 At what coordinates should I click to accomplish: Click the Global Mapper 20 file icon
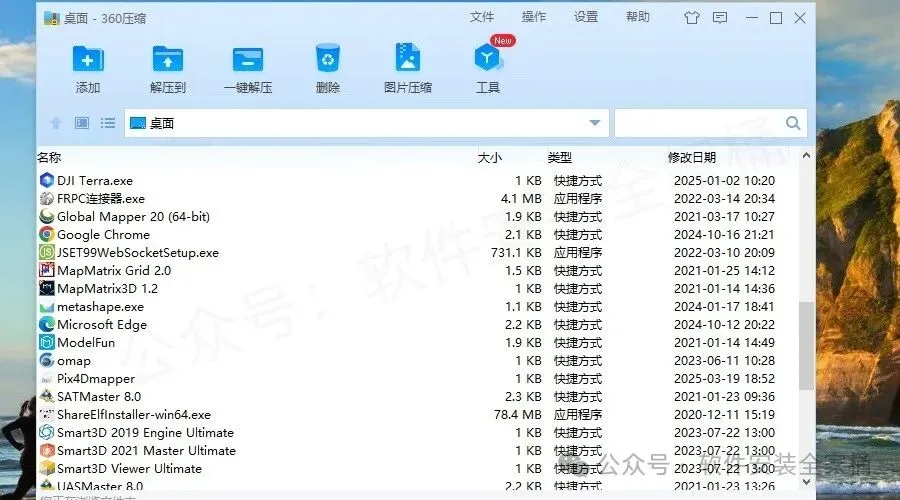click(x=46, y=216)
